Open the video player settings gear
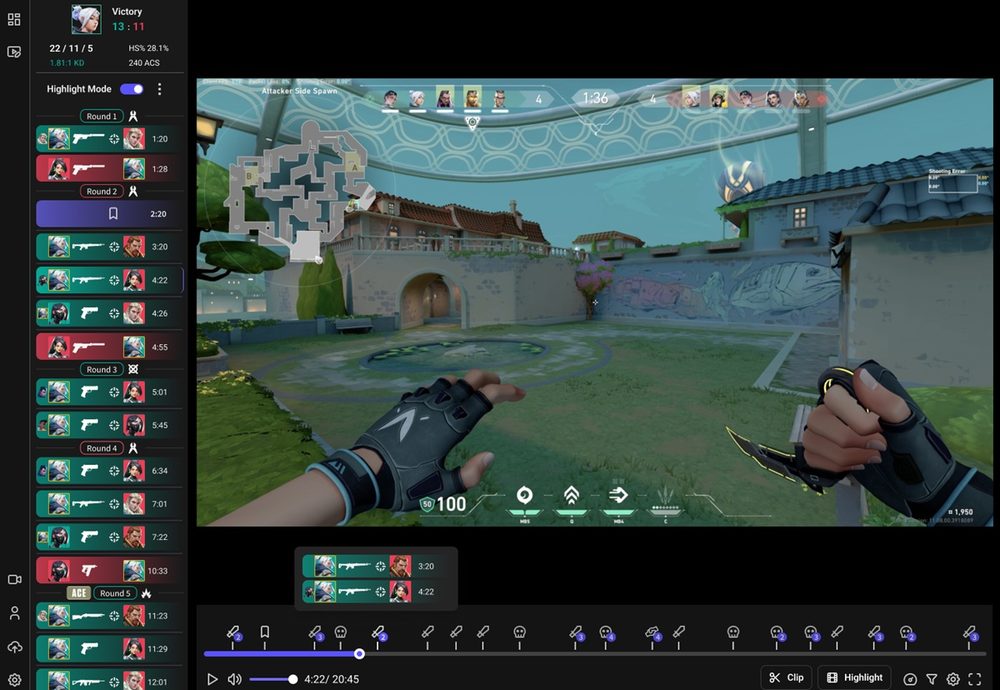This screenshot has width=1000, height=690. [953, 679]
